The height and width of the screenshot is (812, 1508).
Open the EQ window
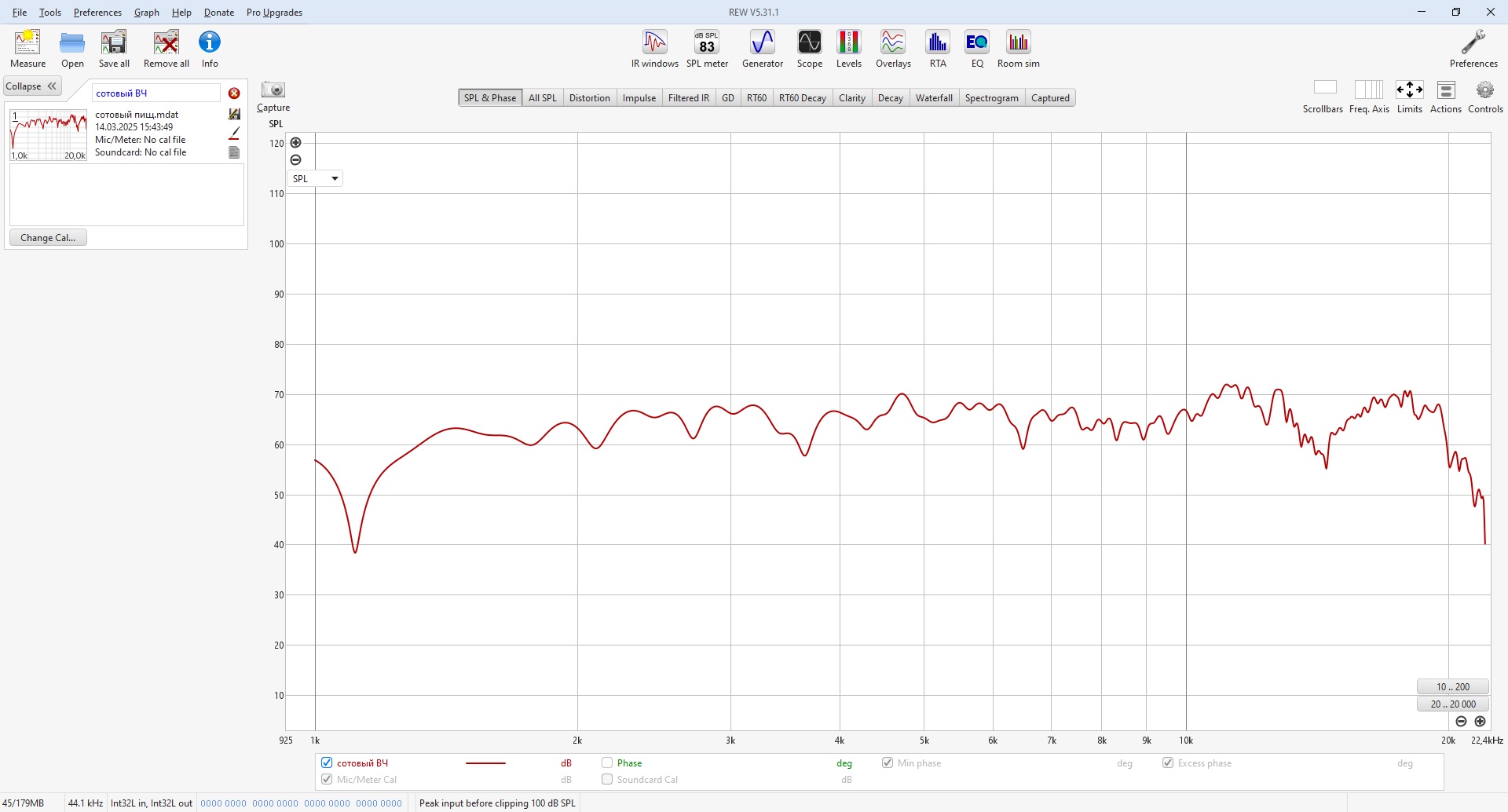tap(977, 49)
